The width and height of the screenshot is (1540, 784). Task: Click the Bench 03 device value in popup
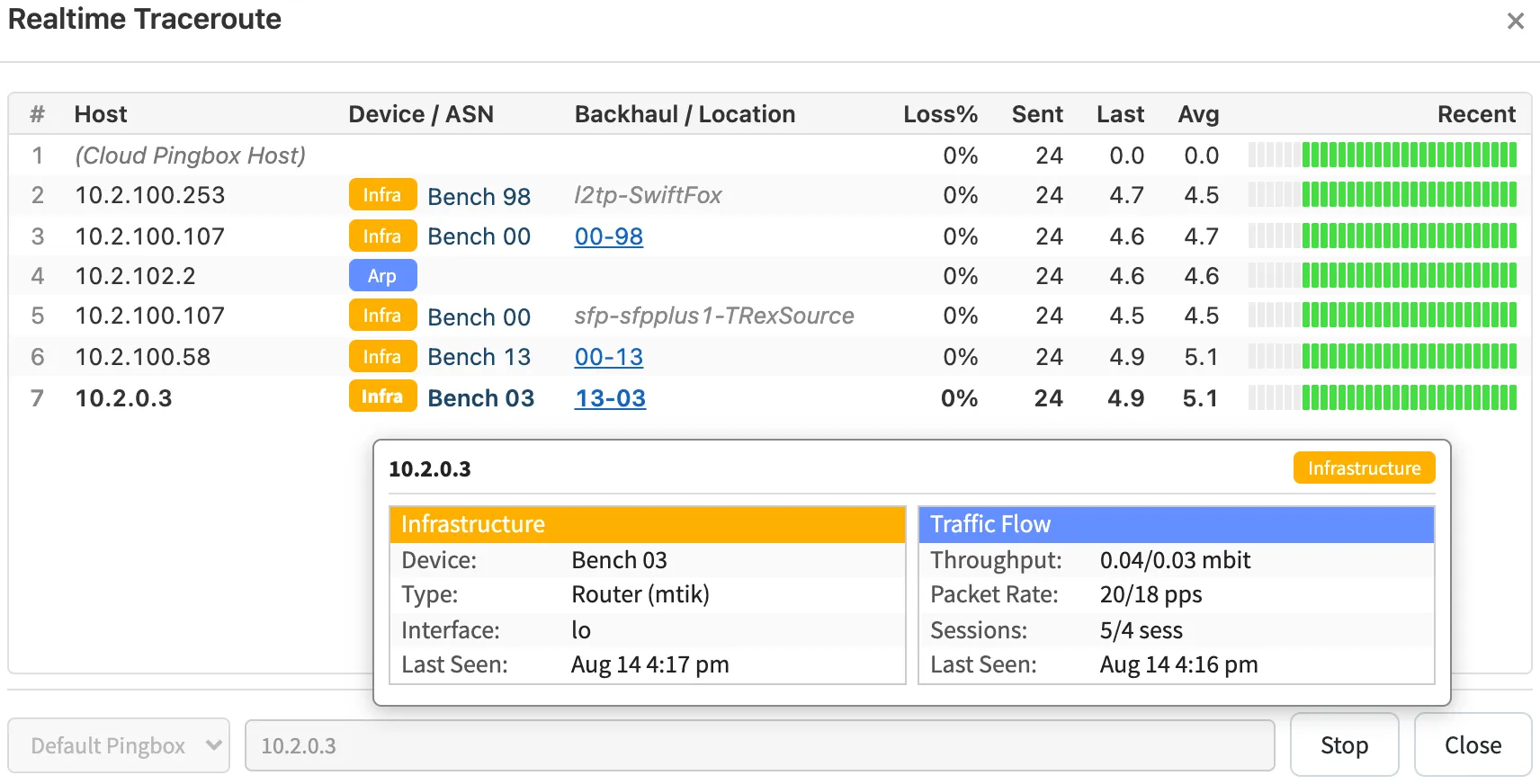click(x=619, y=560)
